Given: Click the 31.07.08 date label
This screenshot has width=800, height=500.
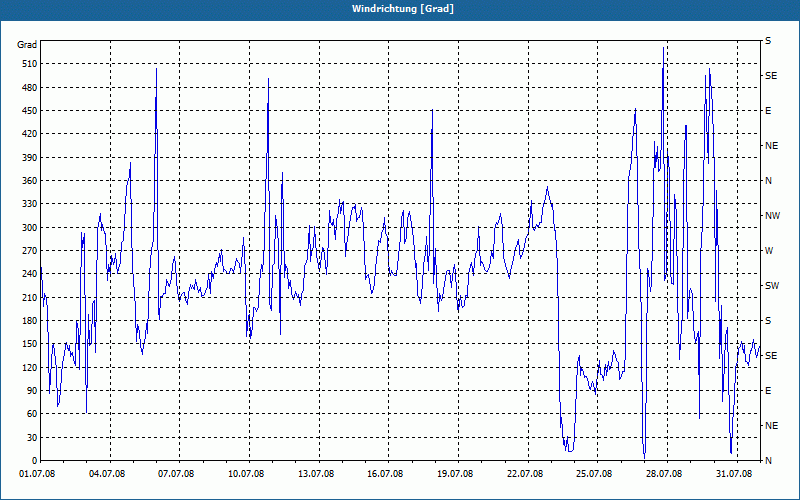Looking at the screenshot, I should (x=734, y=474).
